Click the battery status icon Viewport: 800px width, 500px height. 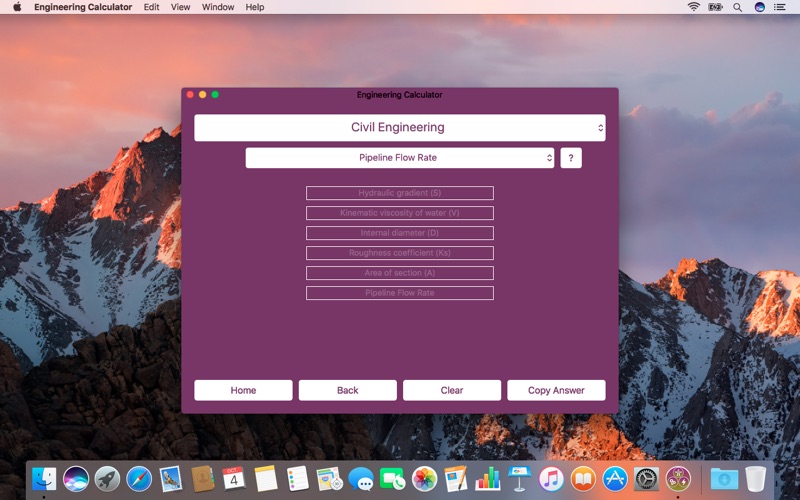(715, 7)
